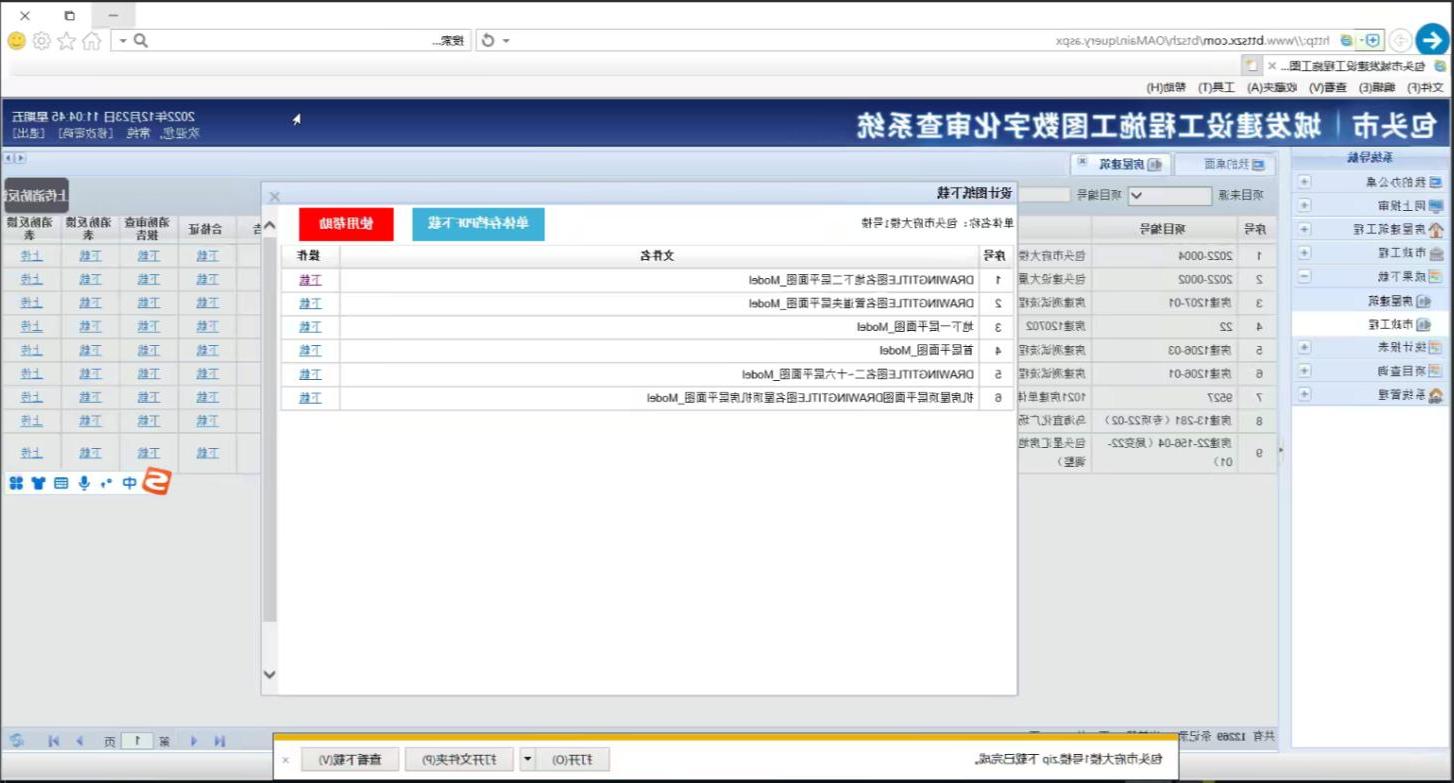Close the 设计图纸下载 dialog
This screenshot has height=783, width=1454.
tap(274, 196)
